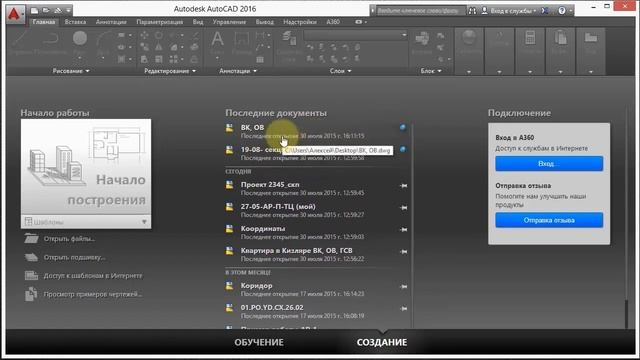
Task: Click the binoculars search icon
Action: click(x=472, y=11)
